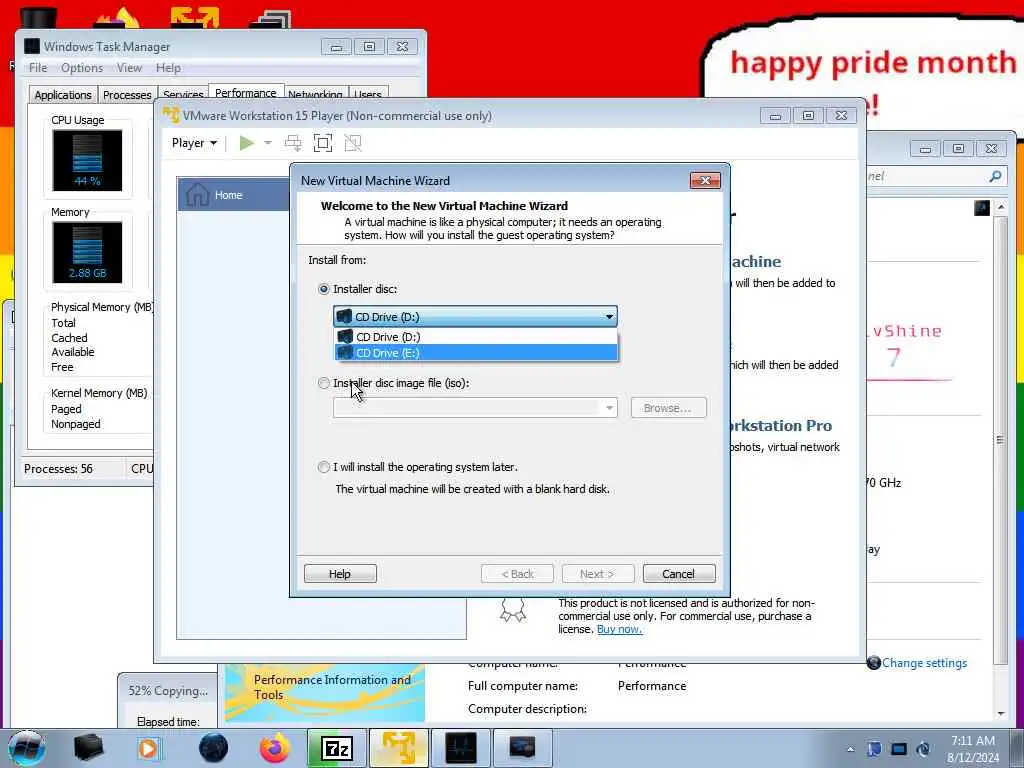The height and width of the screenshot is (768, 1024).
Task: Select the Home item in VMware library
Action: pyautogui.click(x=234, y=195)
